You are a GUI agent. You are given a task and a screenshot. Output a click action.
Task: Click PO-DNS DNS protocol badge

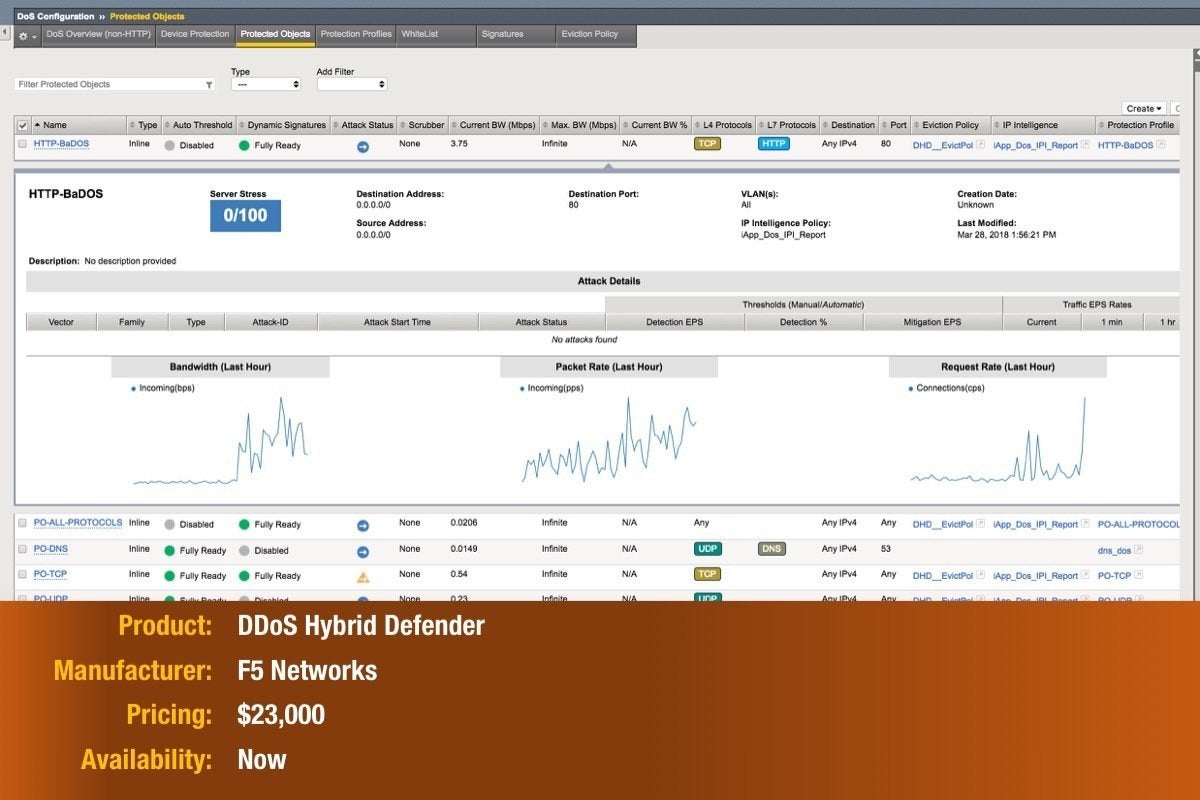[x=772, y=548]
